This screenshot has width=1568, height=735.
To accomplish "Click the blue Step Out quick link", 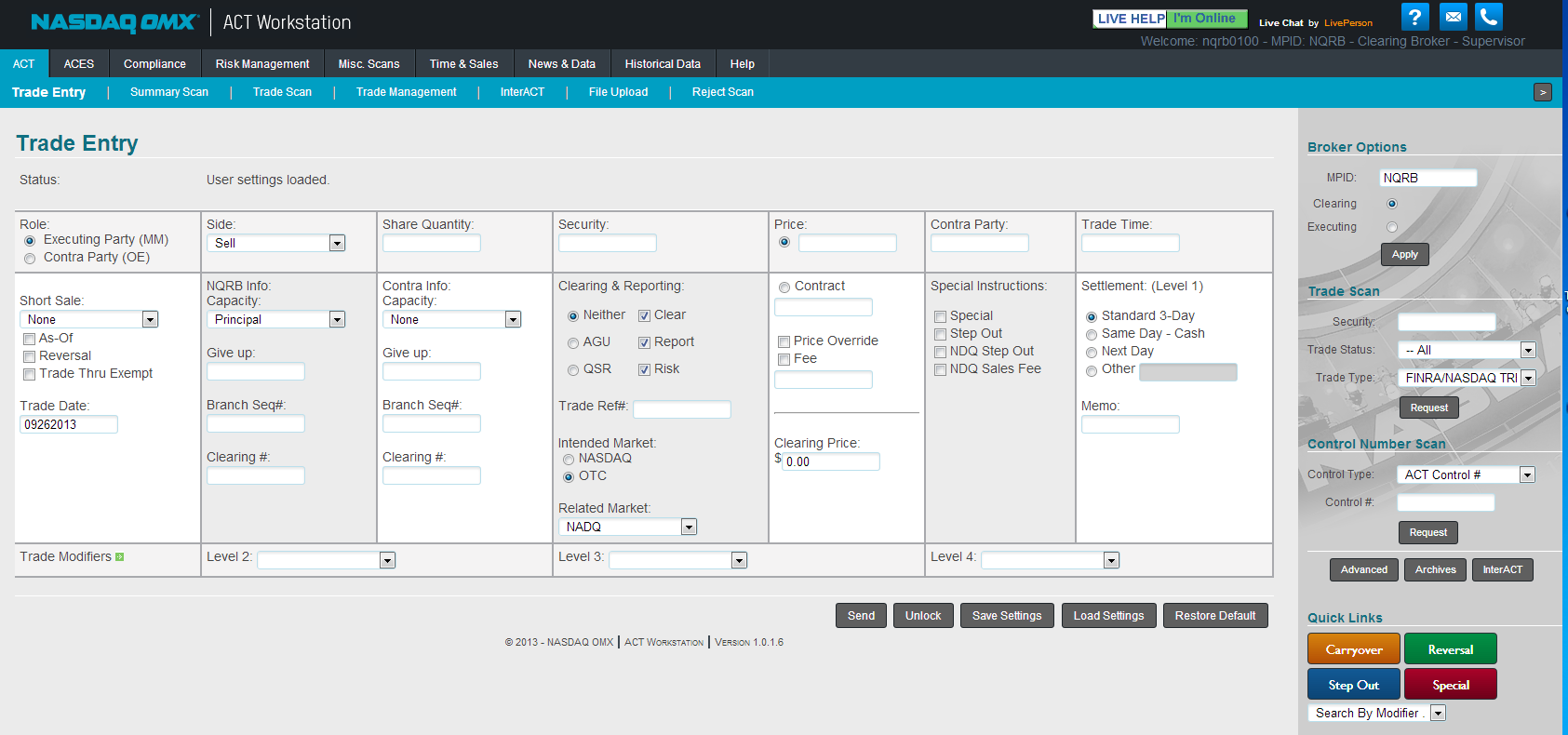I will click(1354, 685).
